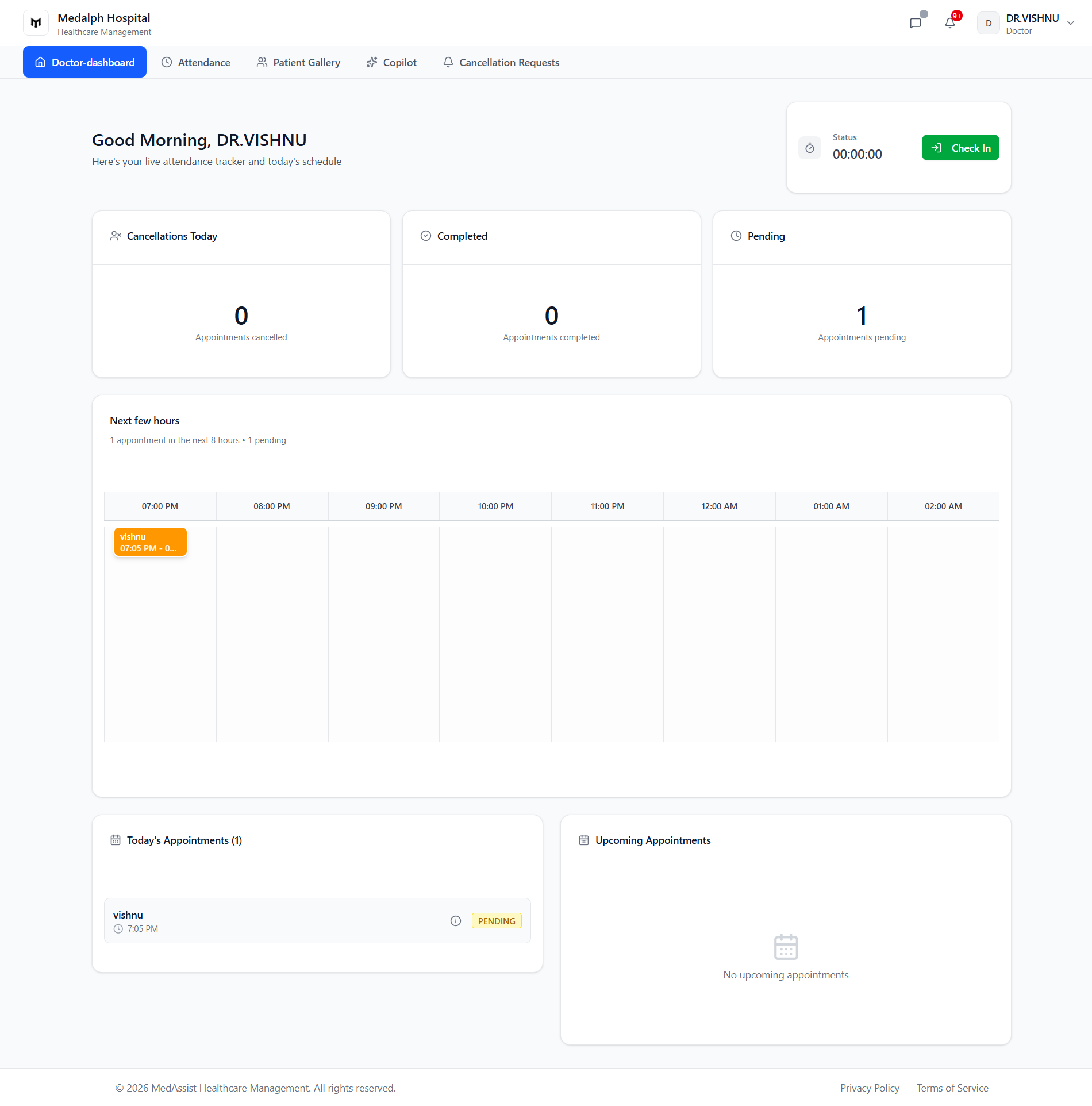Click the calendar icon on Upcoming Appointments

tap(584, 840)
